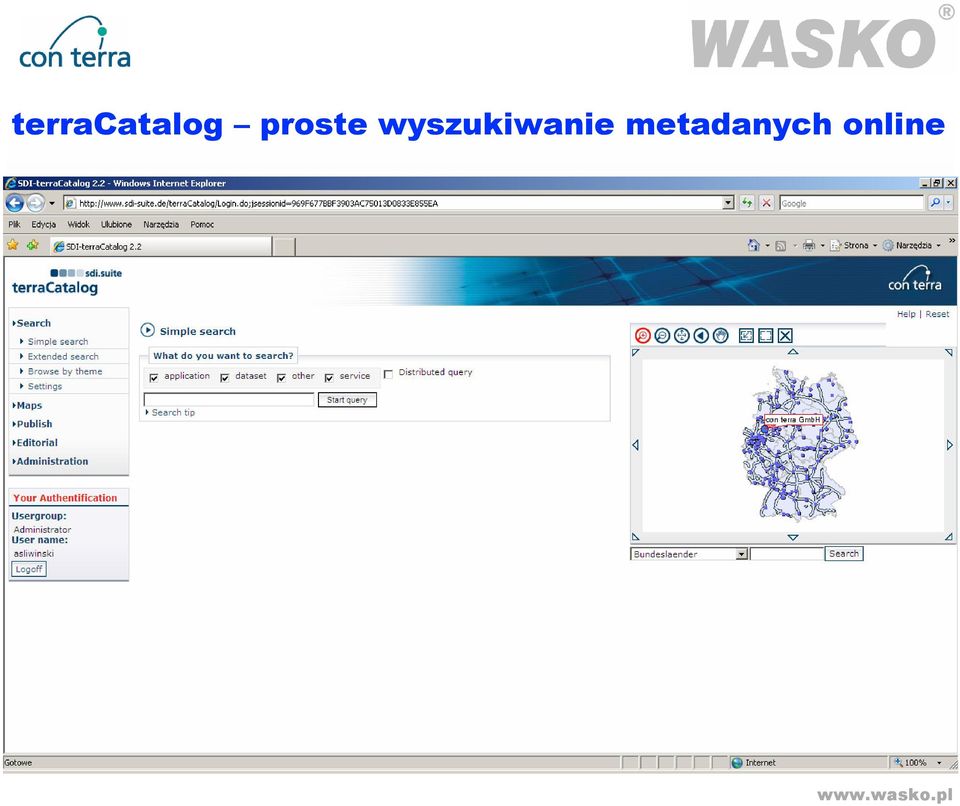Open the Bundeslaender dropdown
The image size is (960, 806).
pos(741,554)
